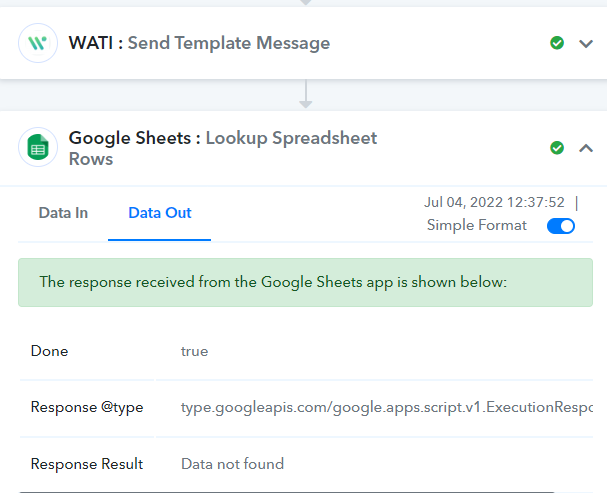Collapse the Google Sheets Lookup Spreadsheet Rows step
The height and width of the screenshot is (493, 607).
(586, 148)
